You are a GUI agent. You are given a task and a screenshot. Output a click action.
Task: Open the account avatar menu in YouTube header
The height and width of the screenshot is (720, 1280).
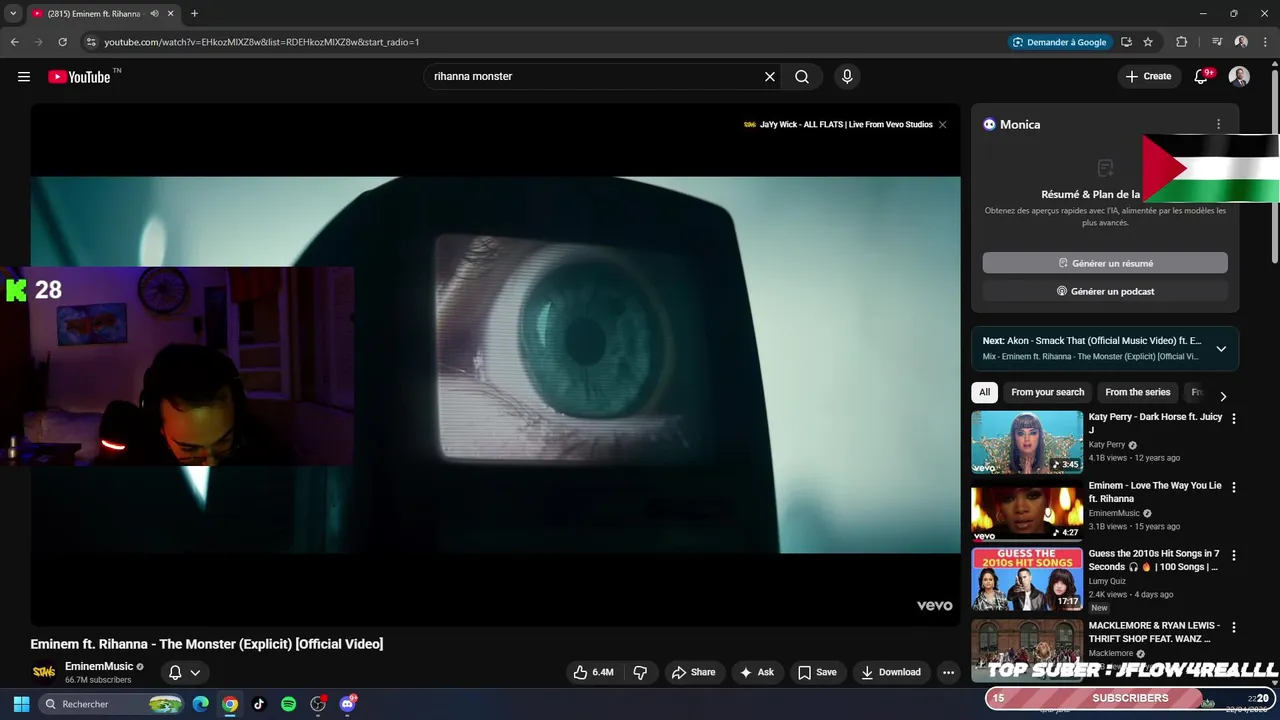click(1239, 77)
